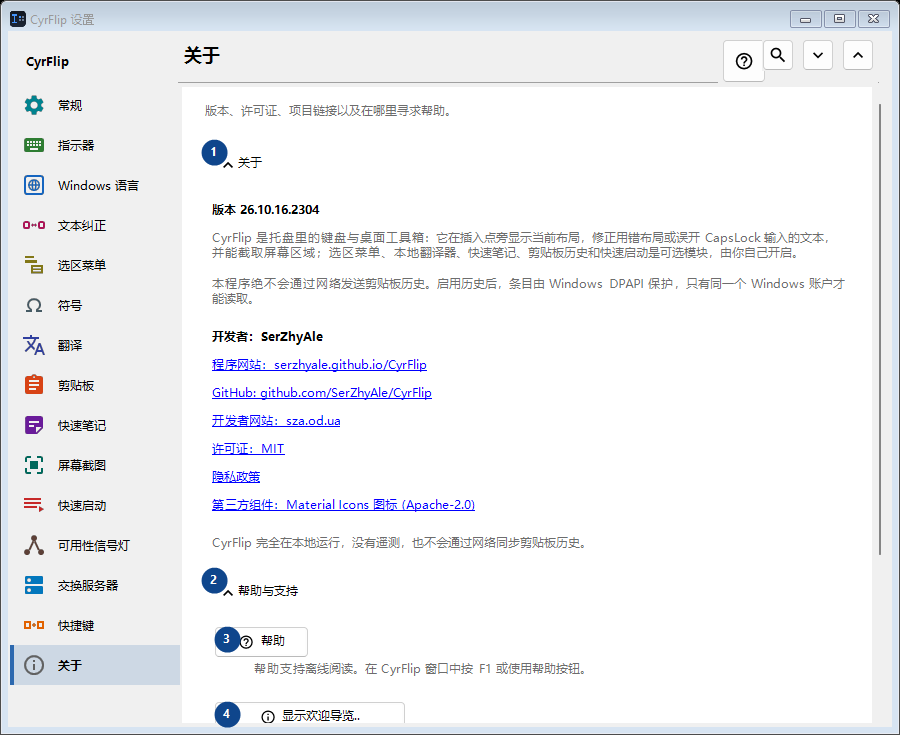Select the 符号 omega icon
The height and width of the screenshot is (735, 900).
[34, 305]
